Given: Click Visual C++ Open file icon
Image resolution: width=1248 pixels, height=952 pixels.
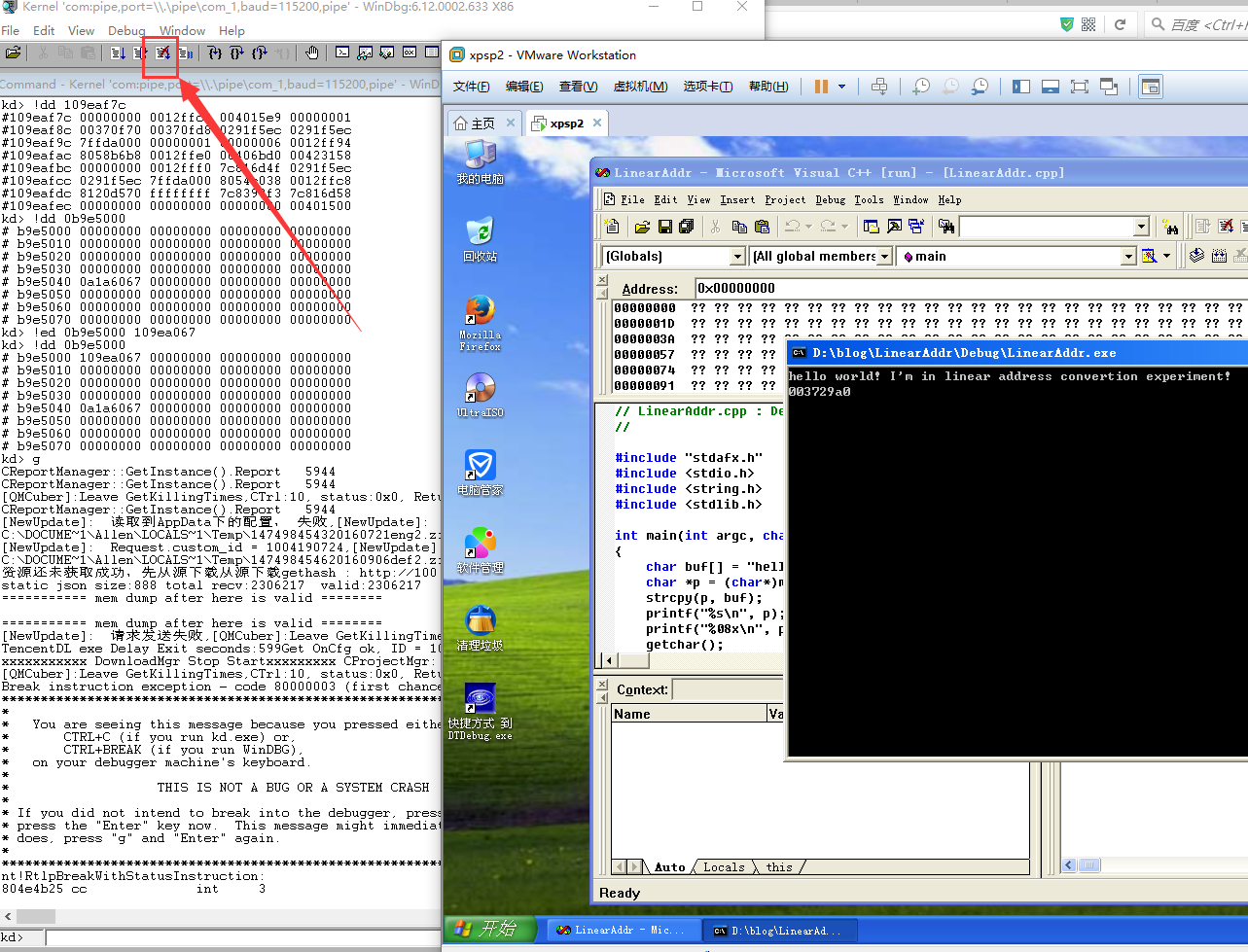Looking at the screenshot, I should [x=642, y=227].
